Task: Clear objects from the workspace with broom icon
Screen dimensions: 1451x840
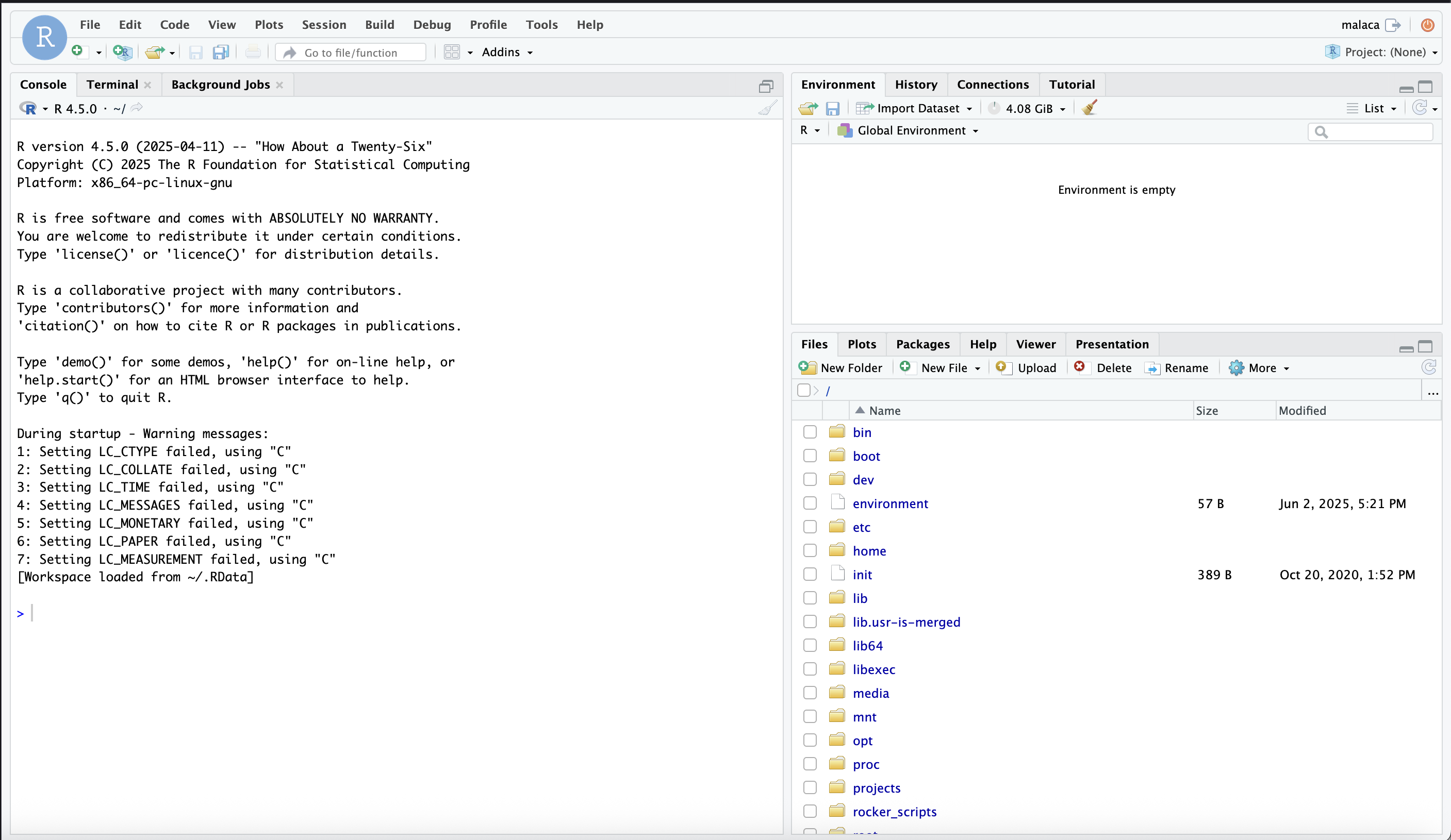Action: [1089, 108]
